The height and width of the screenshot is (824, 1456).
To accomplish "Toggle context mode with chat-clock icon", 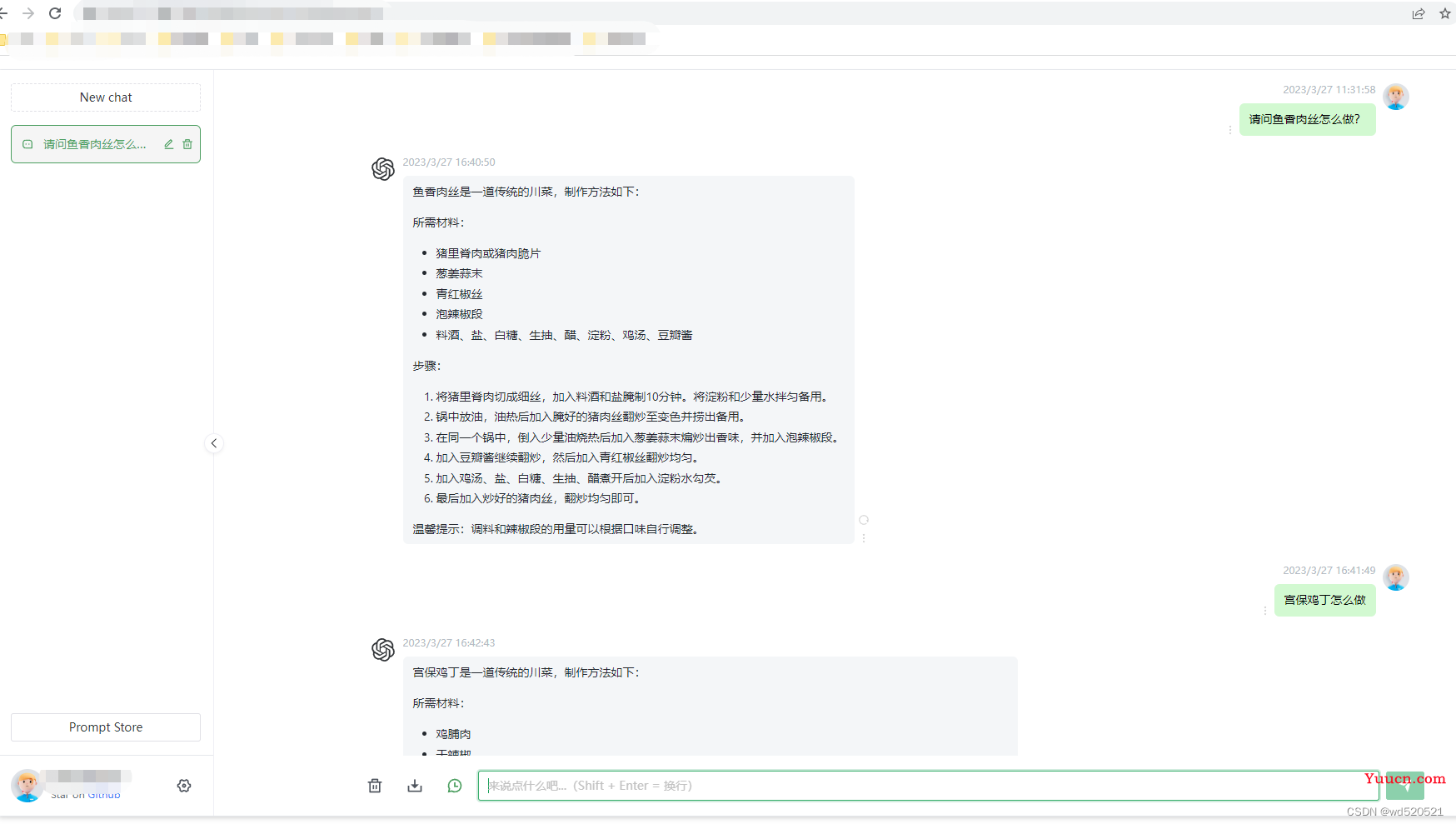I will (x=455, y=786).
